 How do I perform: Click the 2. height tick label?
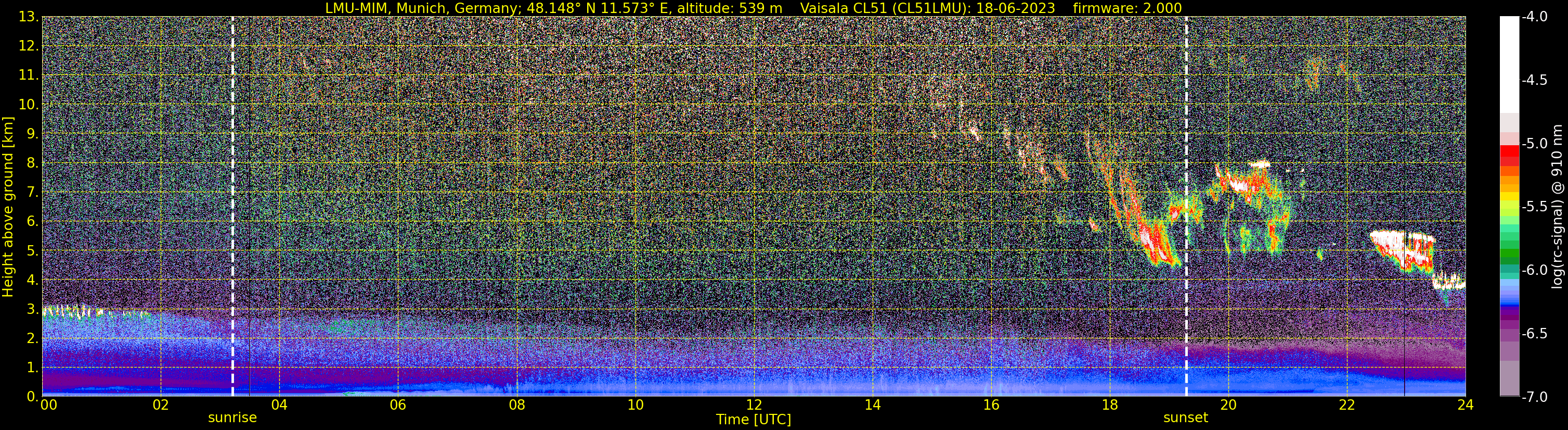32,339
